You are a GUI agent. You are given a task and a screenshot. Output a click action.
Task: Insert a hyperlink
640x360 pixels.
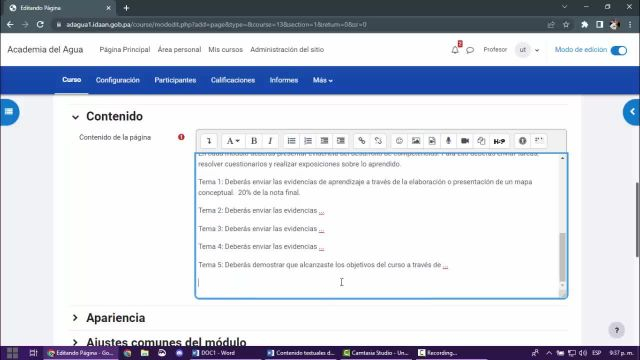[x=362, y=141]
